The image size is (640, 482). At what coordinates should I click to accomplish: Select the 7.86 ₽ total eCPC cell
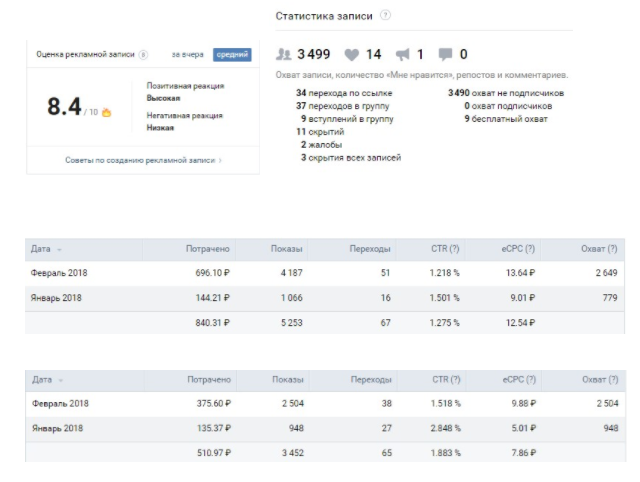click(x=524, y=453)
